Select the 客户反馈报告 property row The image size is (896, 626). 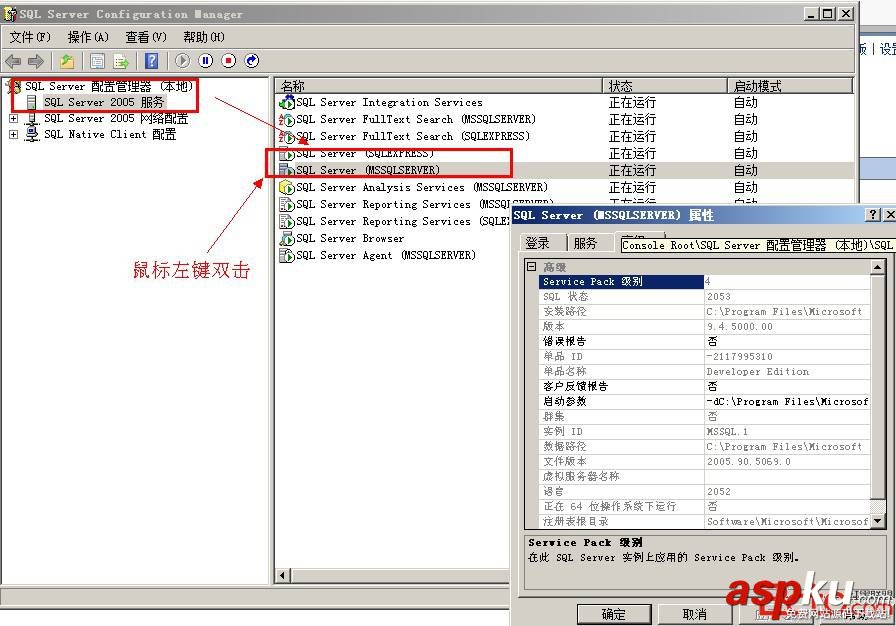tap(704, 386)
